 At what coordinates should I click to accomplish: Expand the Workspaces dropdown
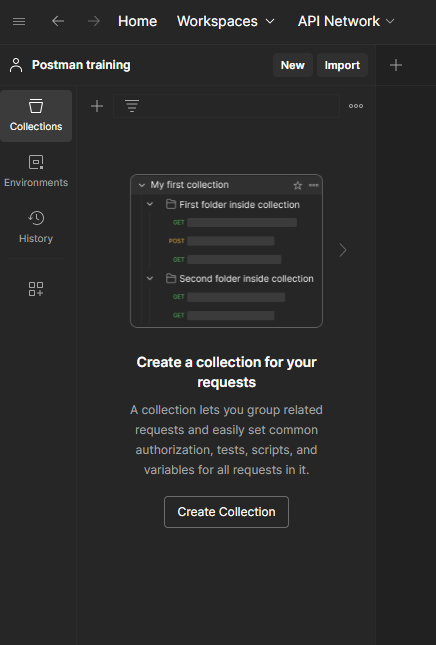(x=225, y=21)
